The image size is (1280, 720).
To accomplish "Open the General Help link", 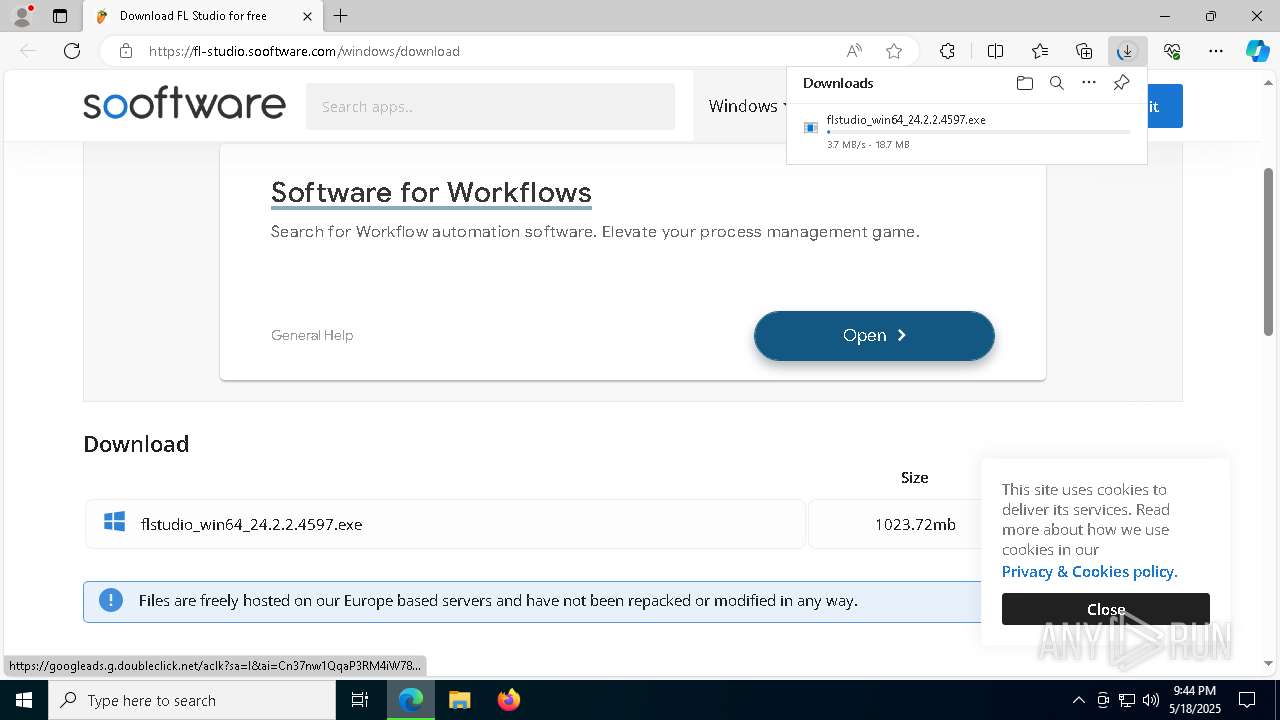I will pos(312,335).
